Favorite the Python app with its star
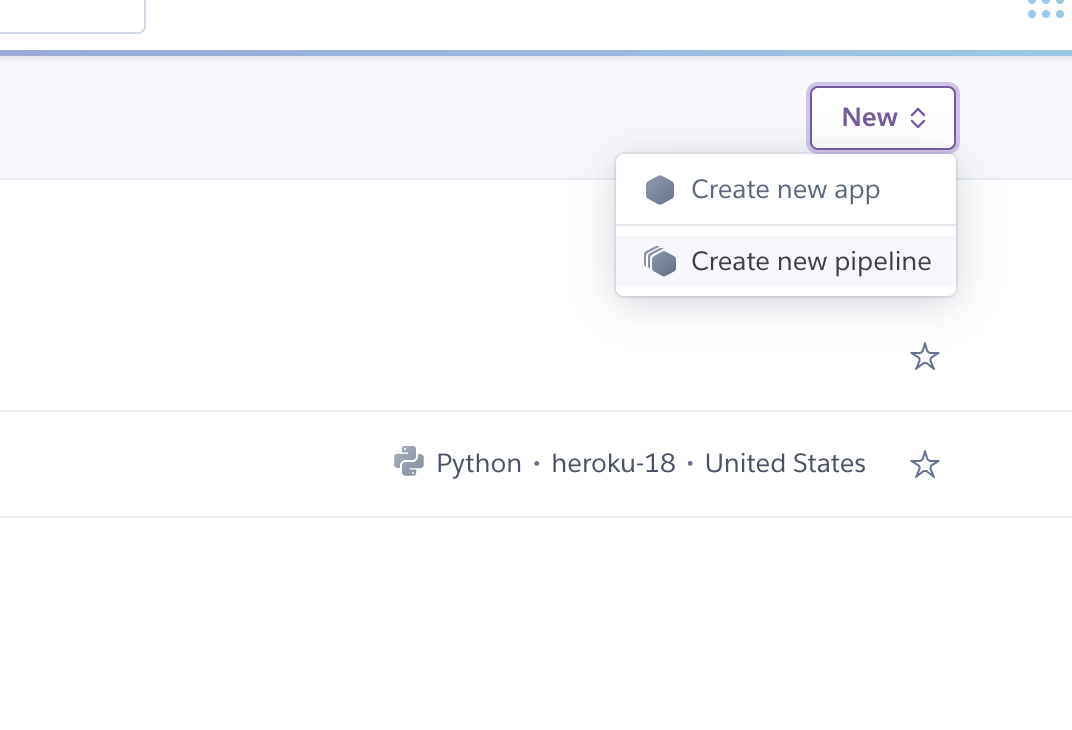This screenshot has height=730, width=1072. 925,464
